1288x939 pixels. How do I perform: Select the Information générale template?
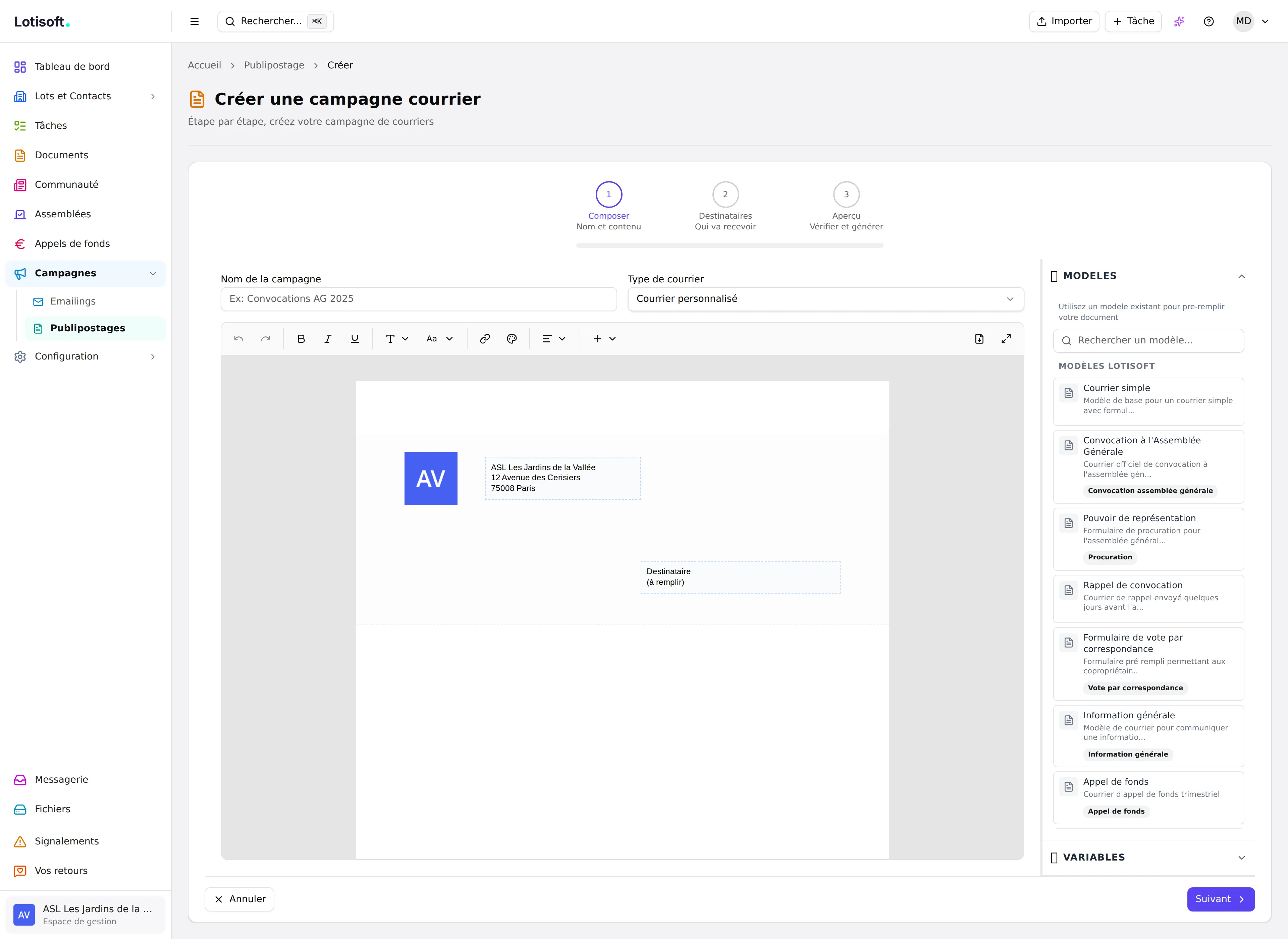click(x=1149, y=736)
